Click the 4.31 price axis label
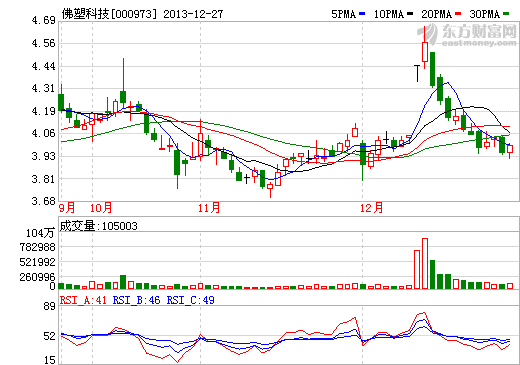 tap(43, 88)
